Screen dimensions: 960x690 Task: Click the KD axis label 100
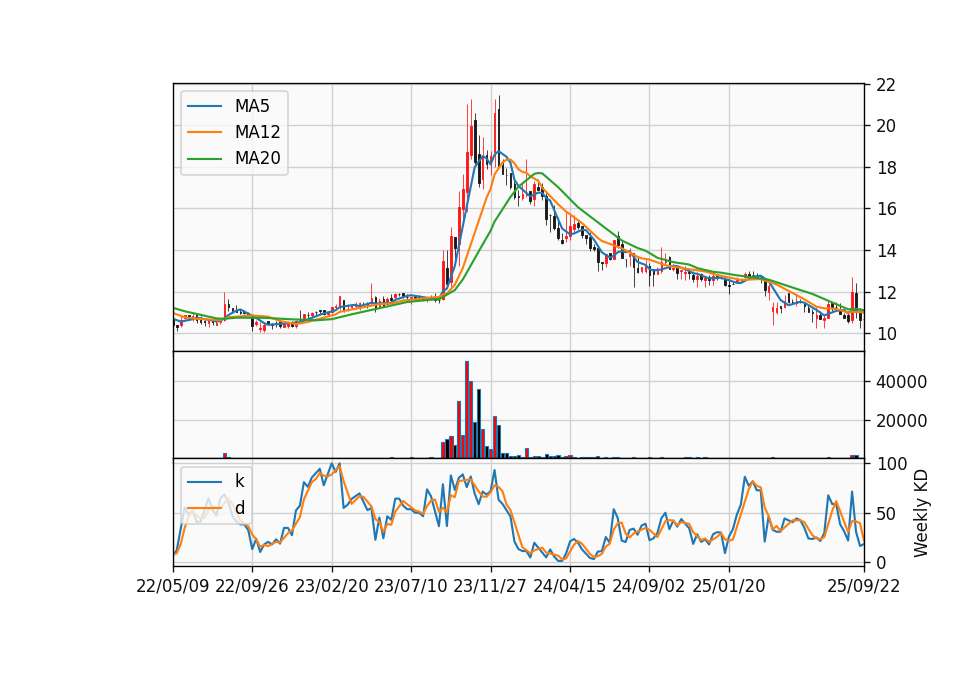pyautogui.click(x=891, y=464)
